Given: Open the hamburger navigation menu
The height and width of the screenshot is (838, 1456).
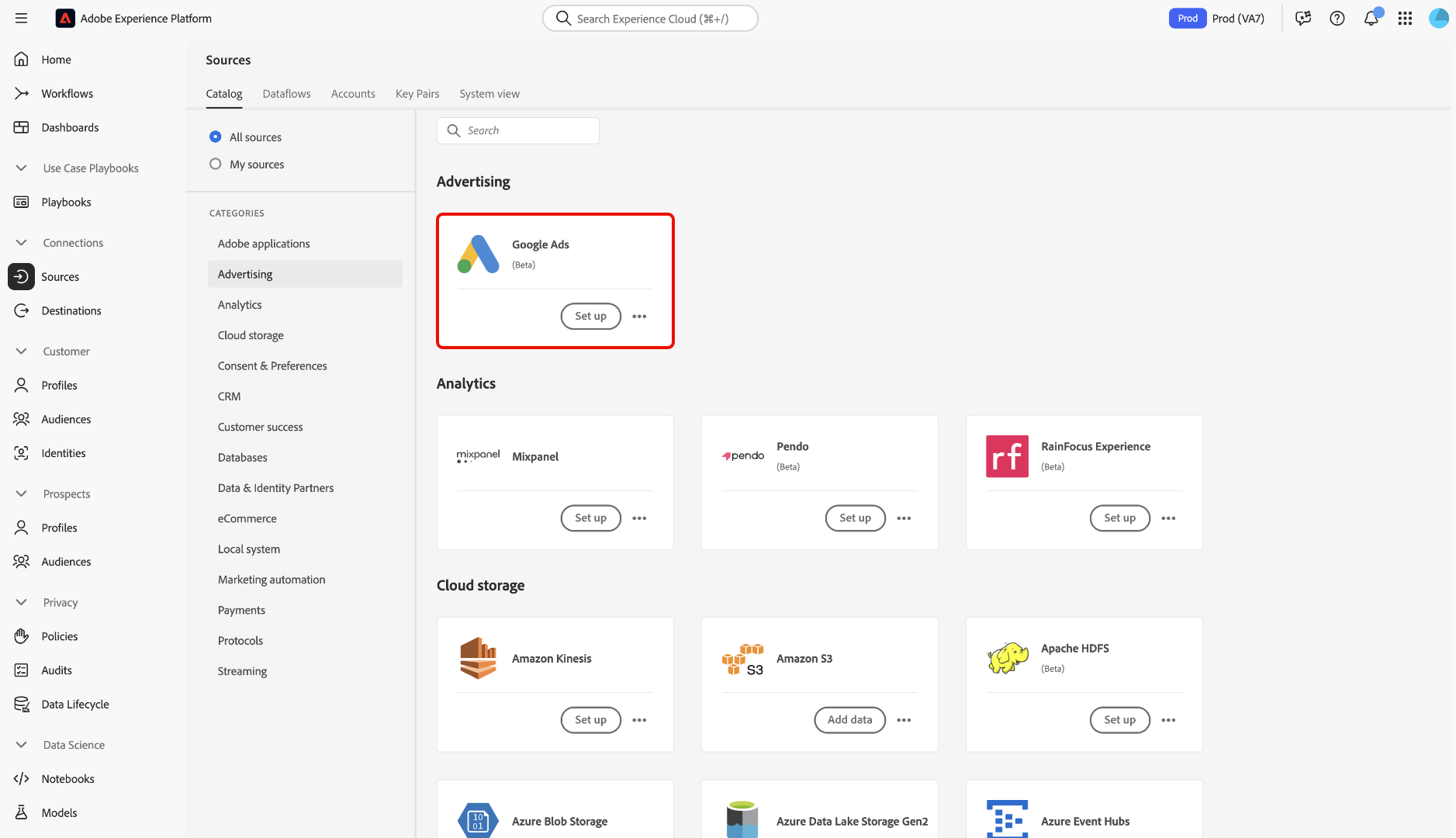Looking at the screenshot, I should 21,19.
